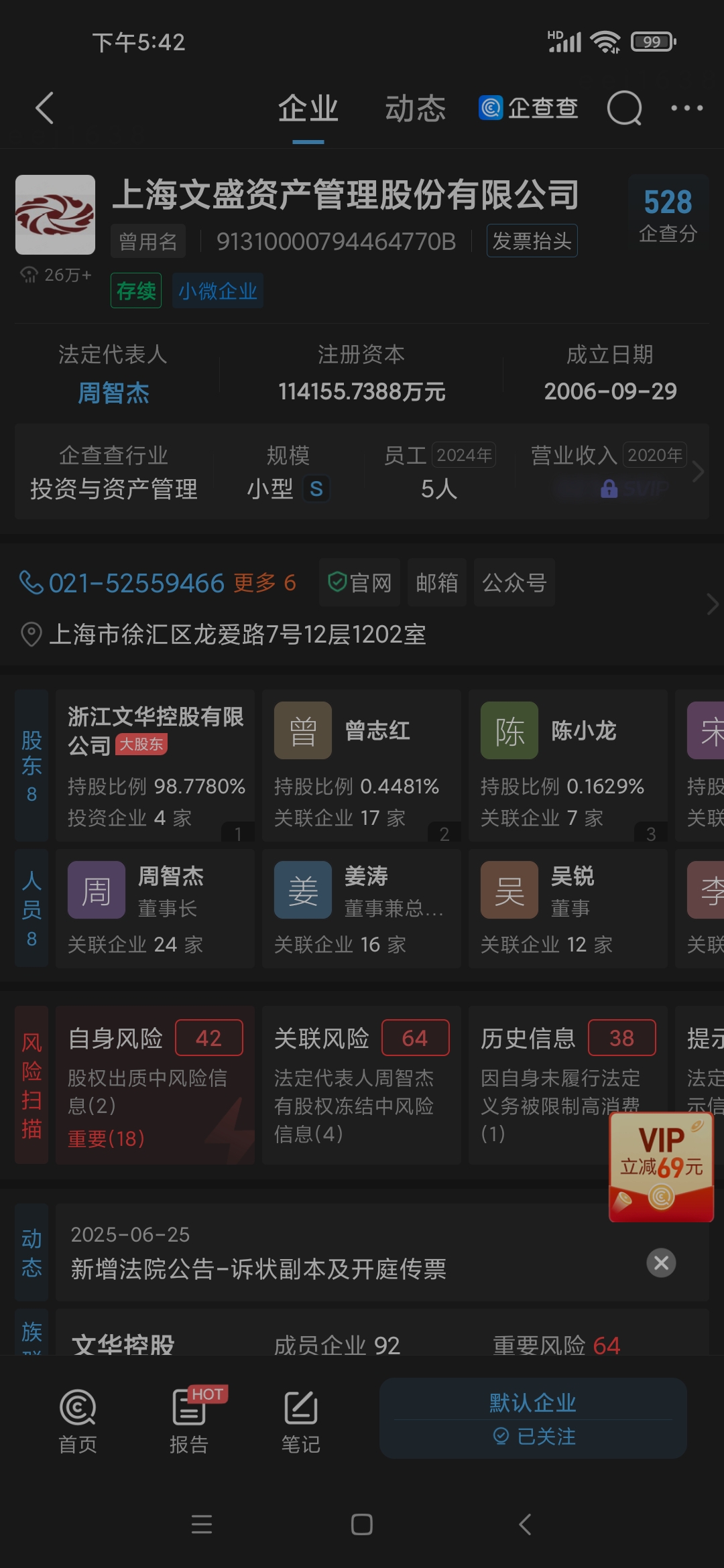Tap the location pin beside the address
This screenshot has width=724, height=1568.
pos(32,634)
